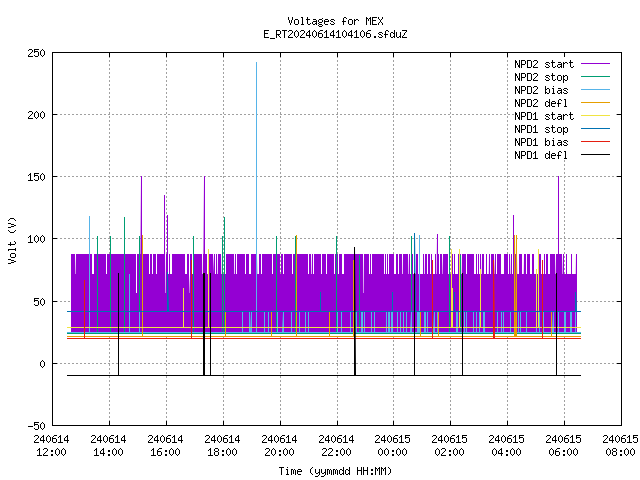Viewport: 640px width, 480px height.
Task: Click the purple NPD2 start legend line
Action: 595,64
